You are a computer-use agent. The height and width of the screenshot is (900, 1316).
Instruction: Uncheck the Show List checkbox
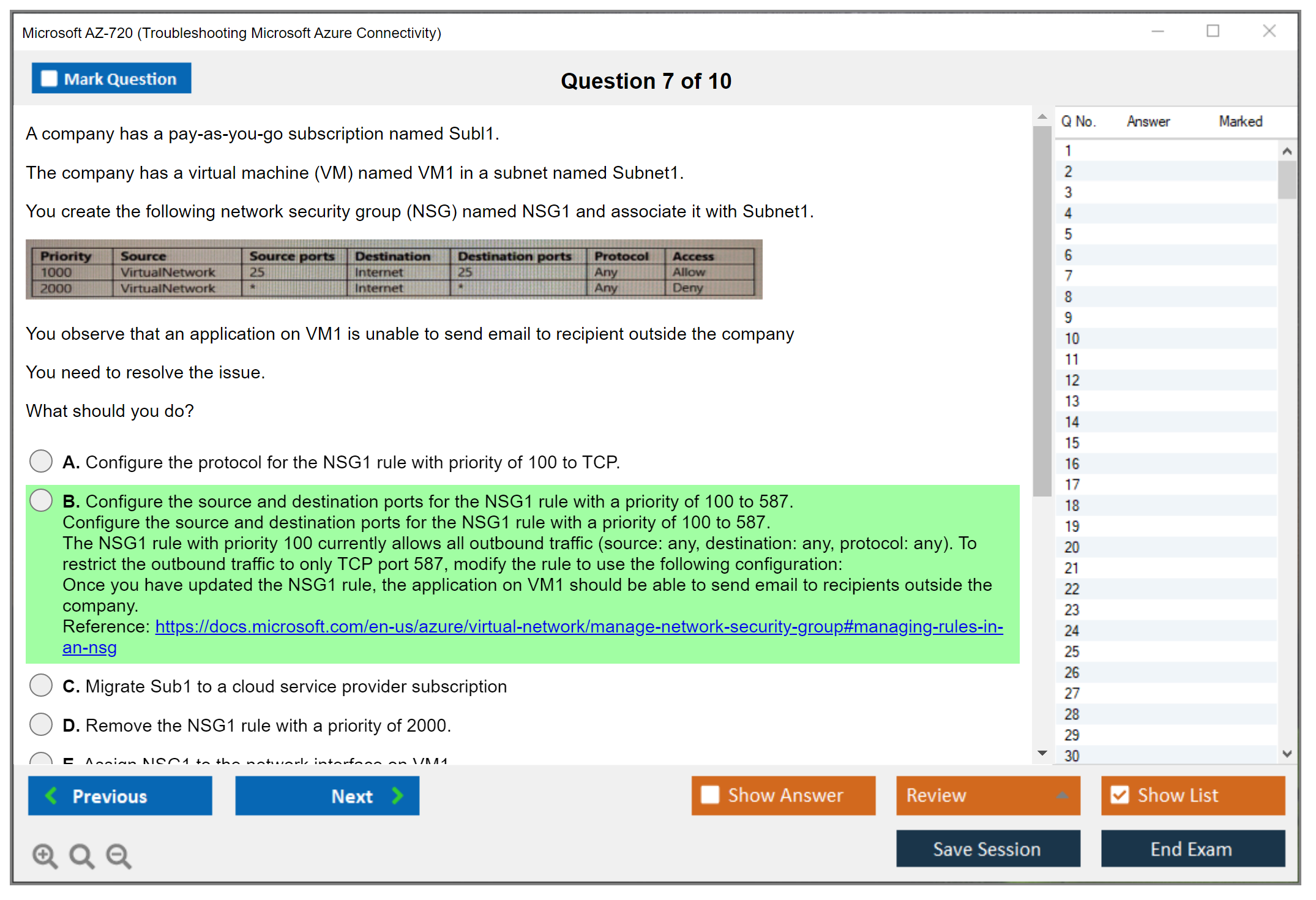1120,795
